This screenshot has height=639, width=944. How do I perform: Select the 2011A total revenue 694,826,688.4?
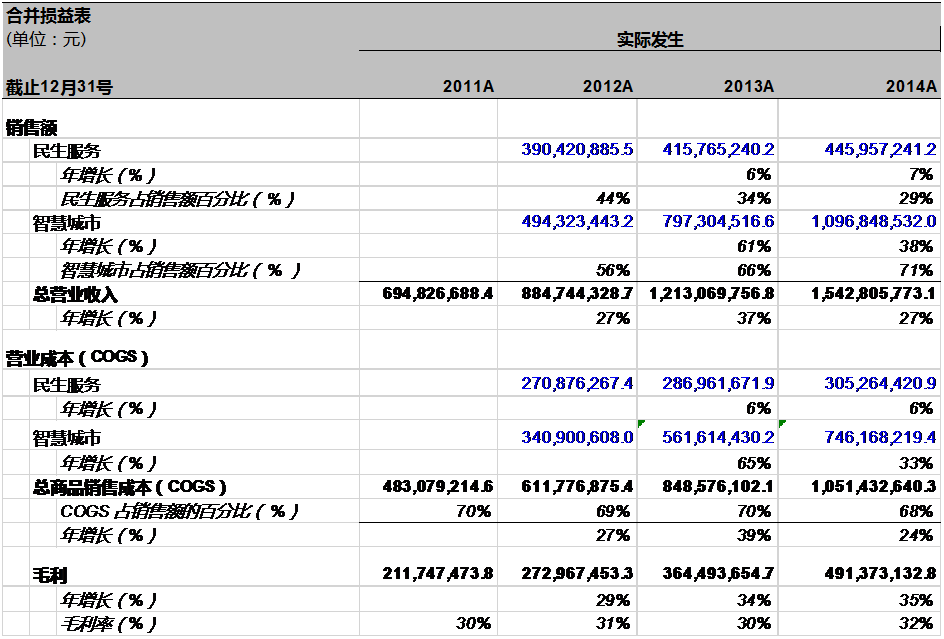click(438, 294)
